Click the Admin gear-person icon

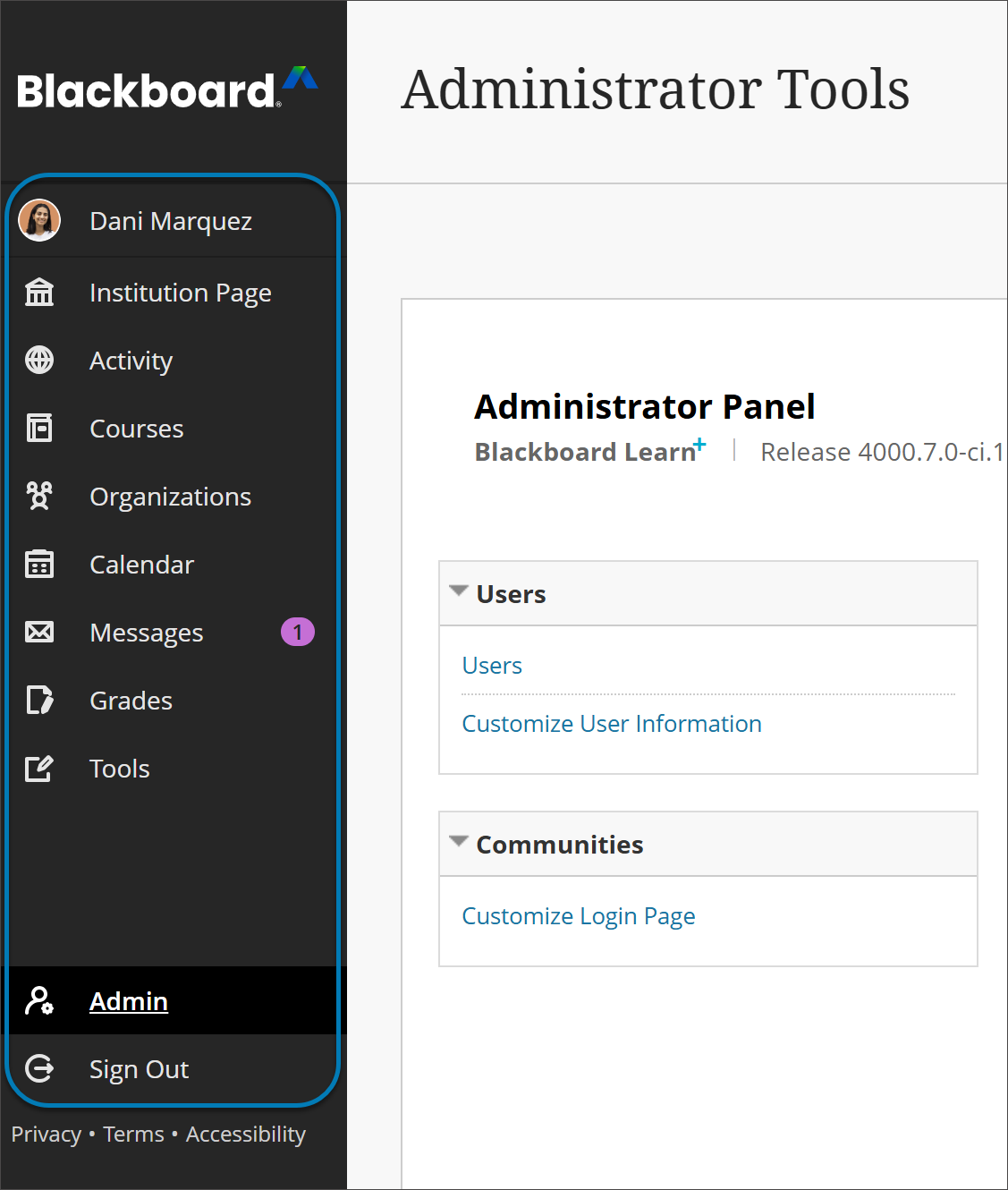[39, 1000]
